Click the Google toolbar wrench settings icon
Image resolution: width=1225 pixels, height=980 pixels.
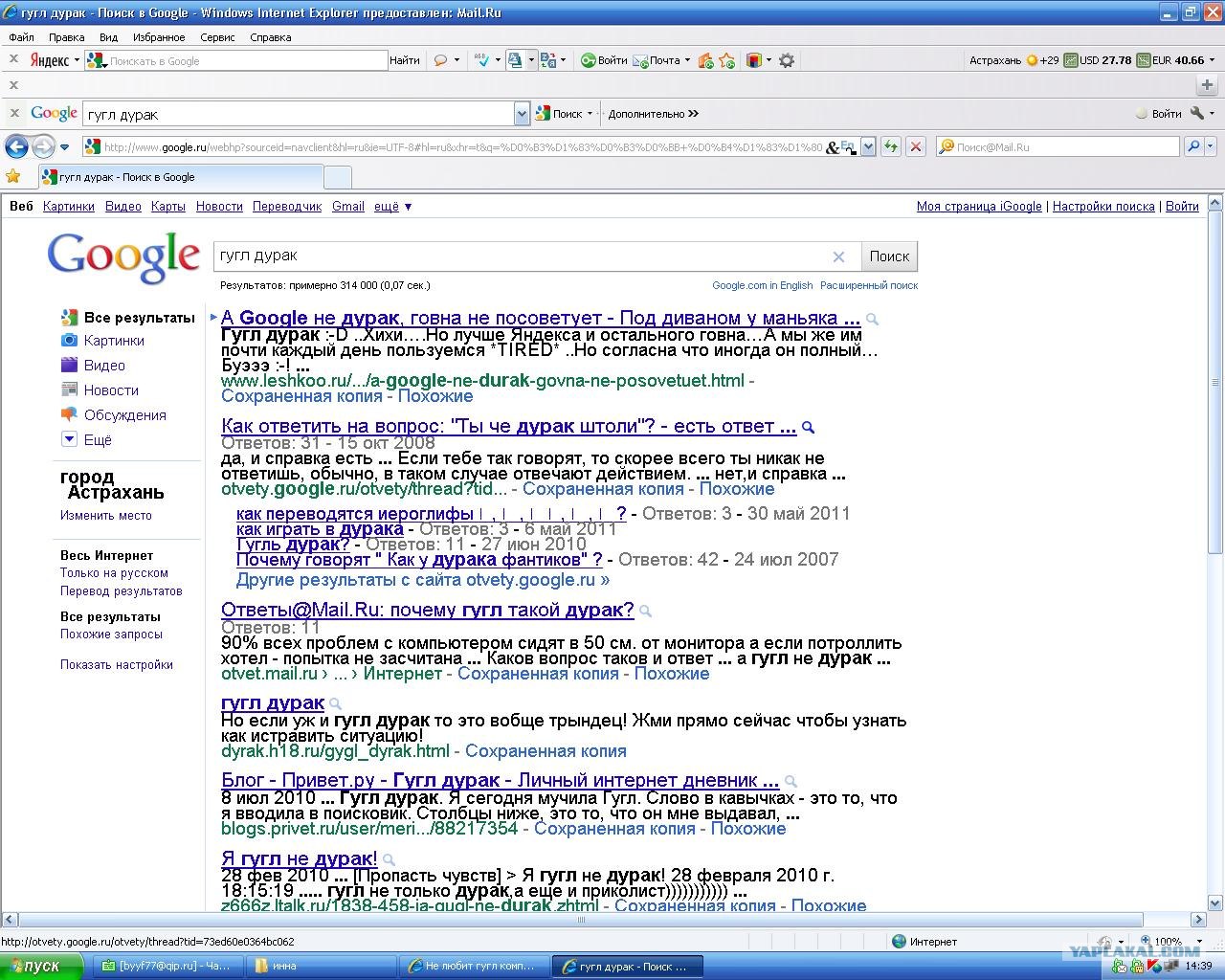[x=1196, y=113]
